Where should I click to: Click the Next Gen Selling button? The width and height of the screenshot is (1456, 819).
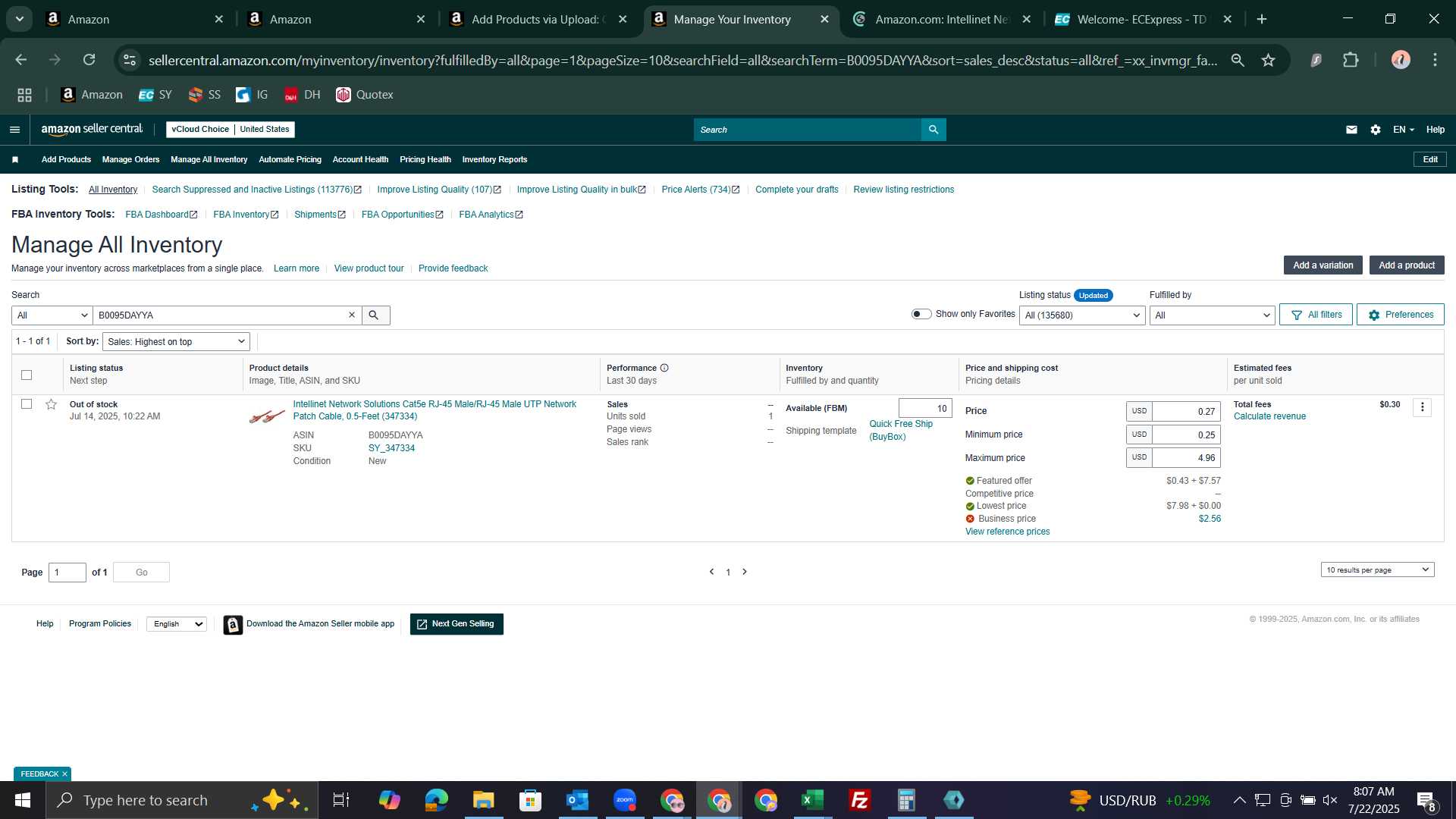tap(457, 624)
